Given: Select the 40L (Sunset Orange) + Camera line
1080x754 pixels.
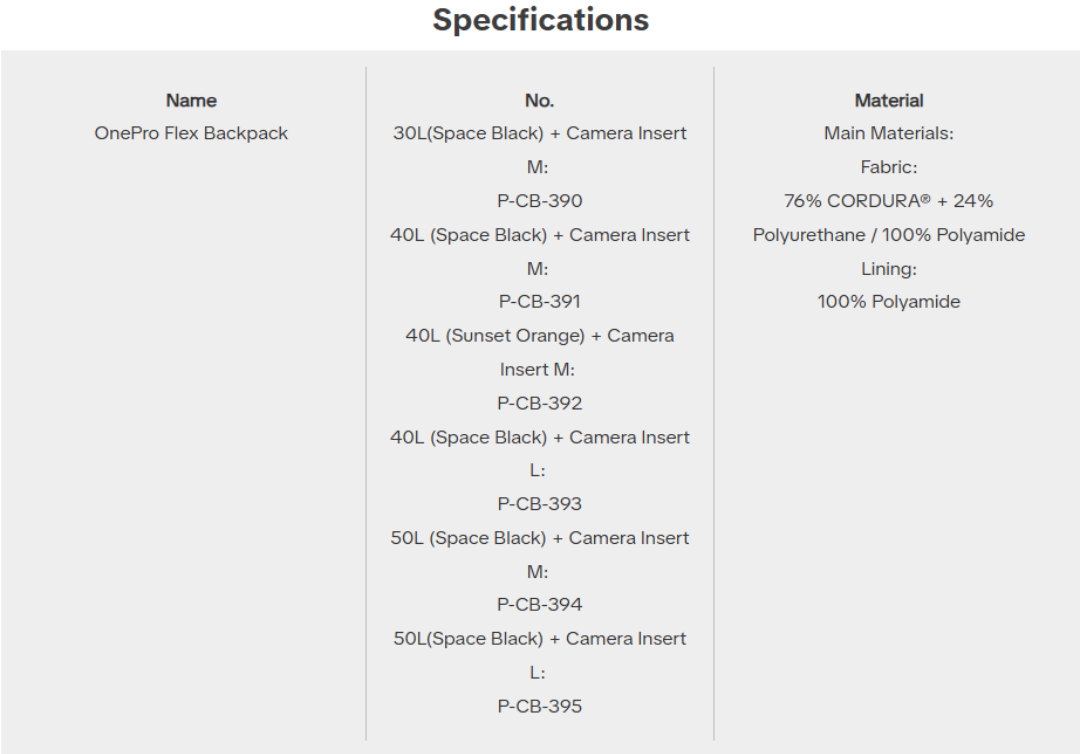Looking at the screenshot, I should 539,335.
